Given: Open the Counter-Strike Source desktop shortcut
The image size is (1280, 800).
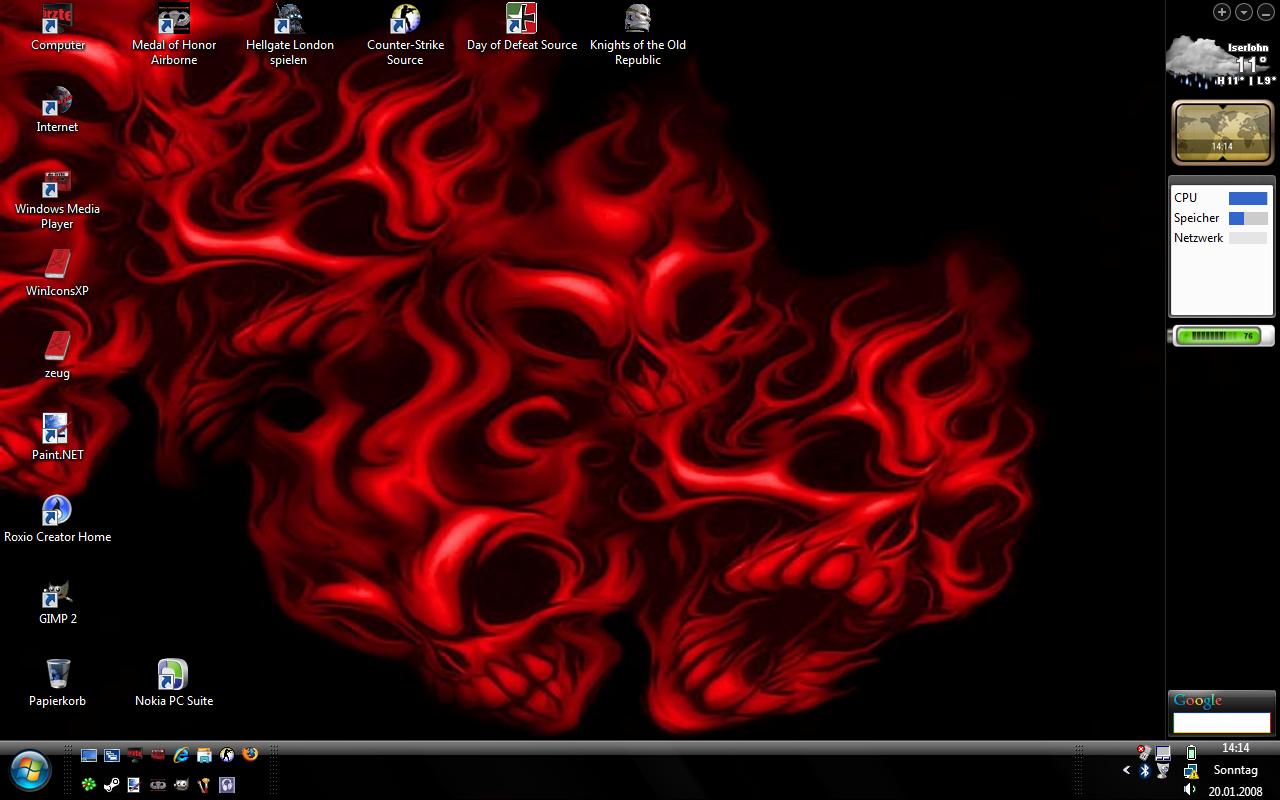Looking at the screenshot, I should tap(405, 20).
